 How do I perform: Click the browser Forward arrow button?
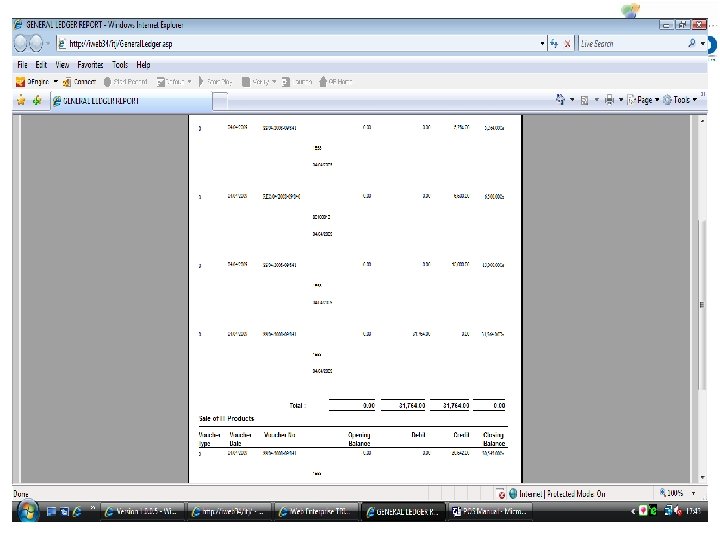(x=36, y=44)
